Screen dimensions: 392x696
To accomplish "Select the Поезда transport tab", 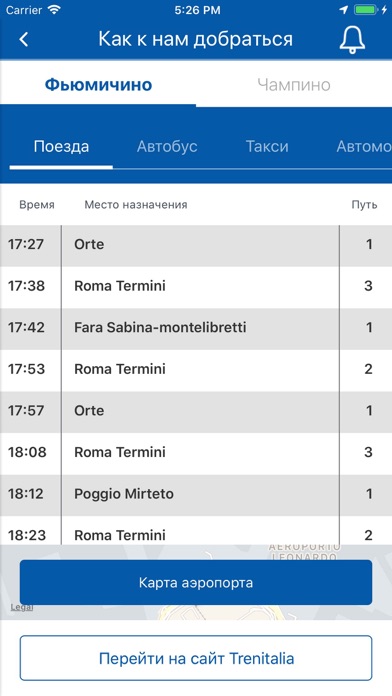I will tap(61, 146).
